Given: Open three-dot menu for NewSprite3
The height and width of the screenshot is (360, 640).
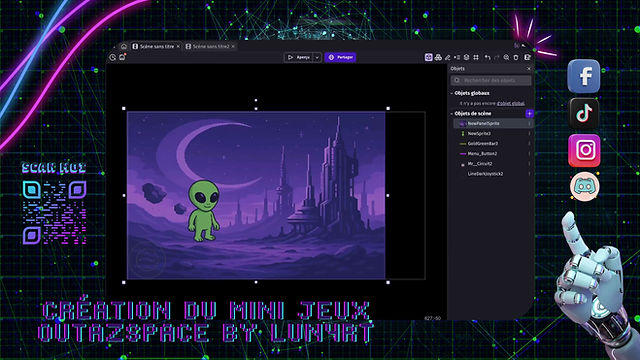Looking at the screenshot, I should click(x=529, y=133).
